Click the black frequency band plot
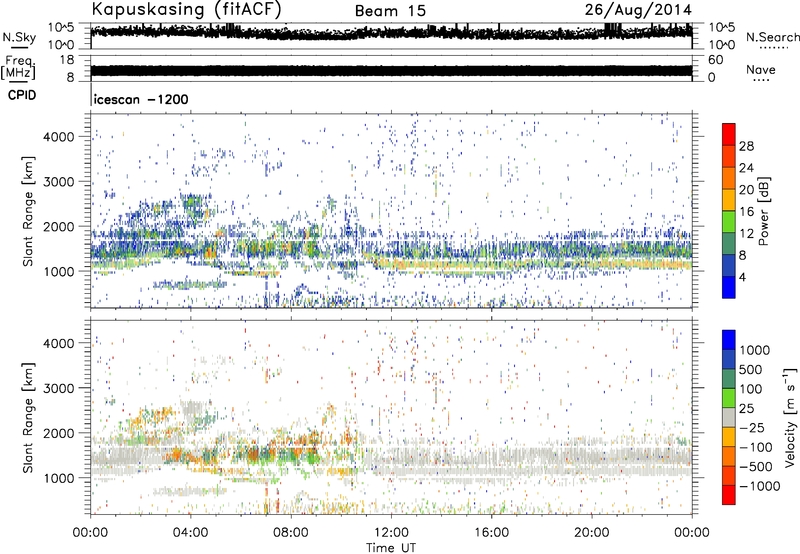The width and height of the screenshot is (800, 554). point(391,70)
